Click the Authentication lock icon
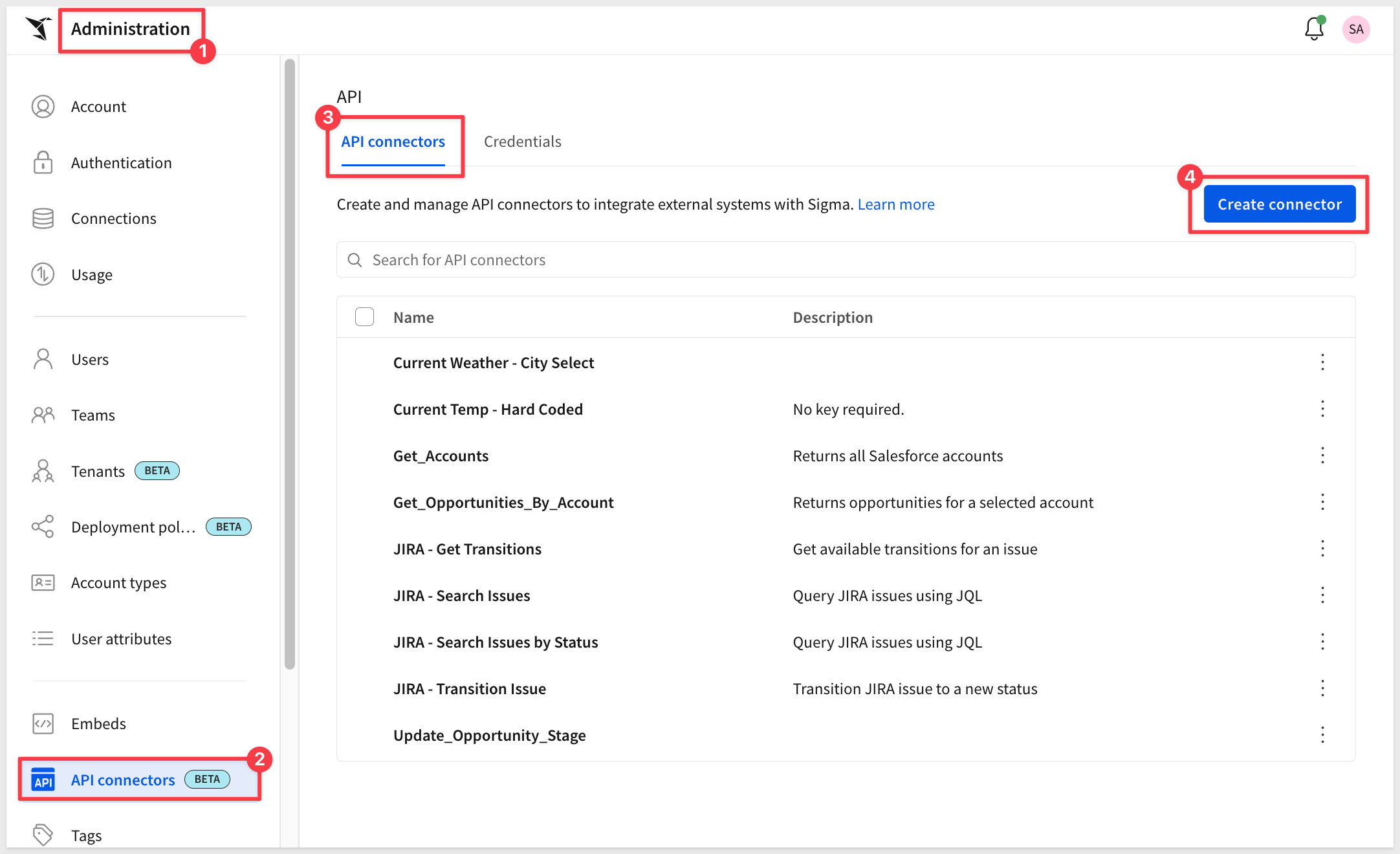This screenshot has width=1400, height=854. (x=43, y=162)
